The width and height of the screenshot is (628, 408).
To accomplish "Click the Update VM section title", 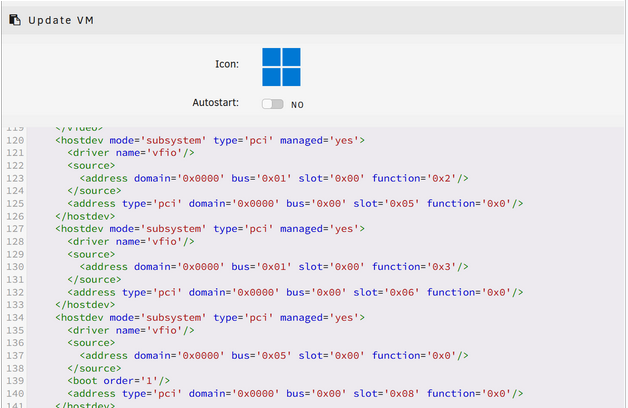I will tap(61, 20).
